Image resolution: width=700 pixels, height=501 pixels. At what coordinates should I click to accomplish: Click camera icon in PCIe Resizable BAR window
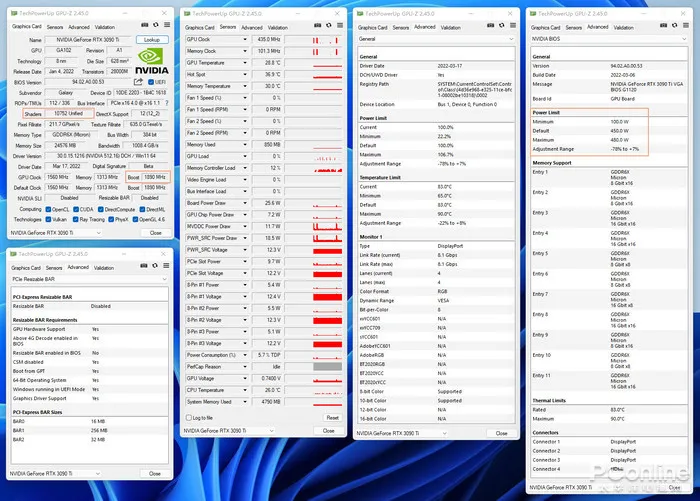coord(144,266)
